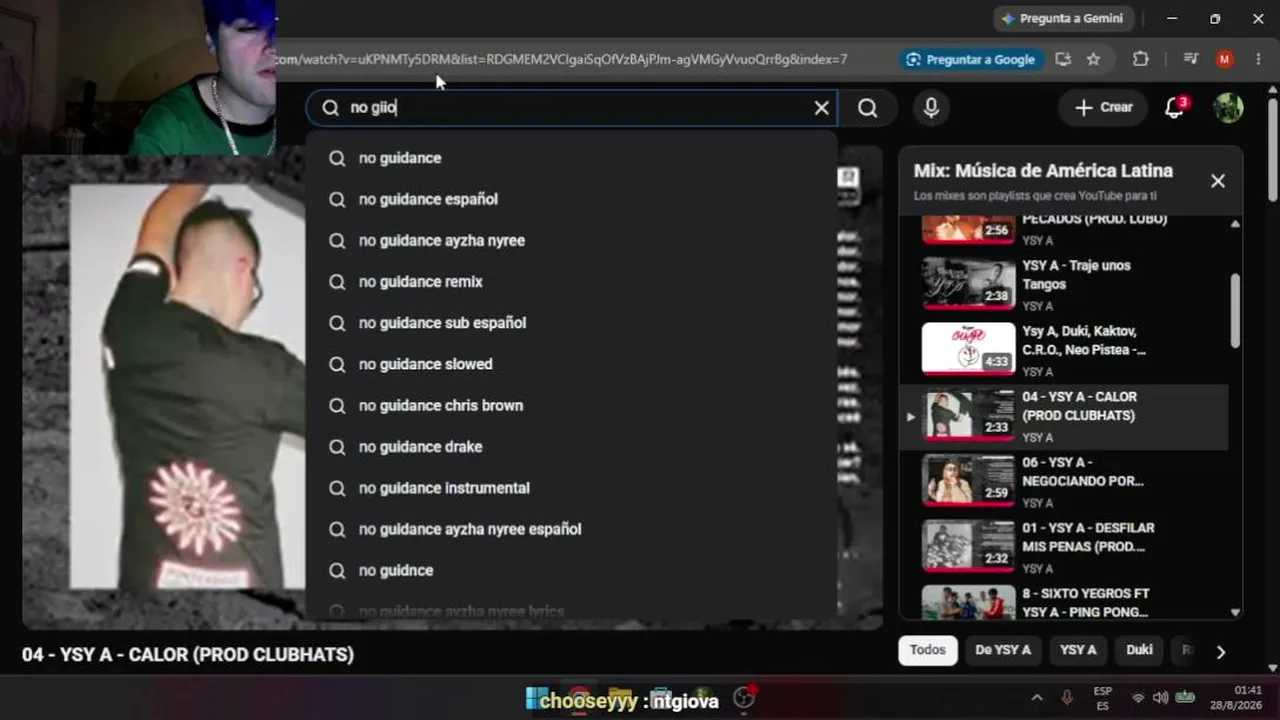Select suggestion "no guidance ayzha nyree español"
The height and width of the screenshot is (720, 1280).
[572, 529]
